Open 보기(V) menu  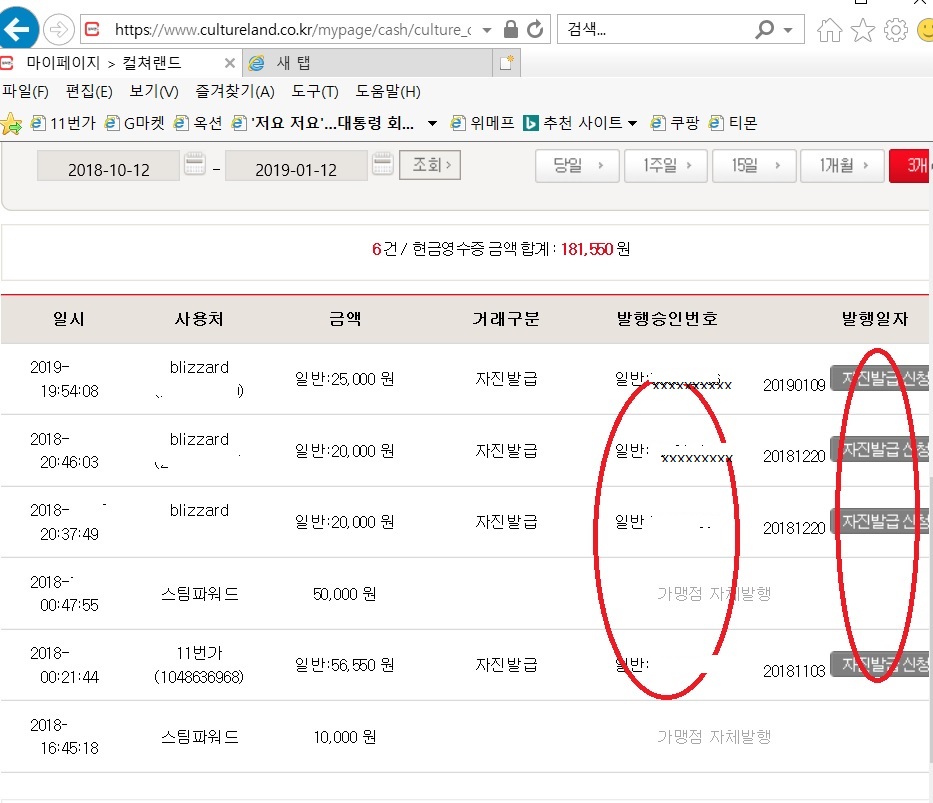pyautogui.click(x=154, y=92)
